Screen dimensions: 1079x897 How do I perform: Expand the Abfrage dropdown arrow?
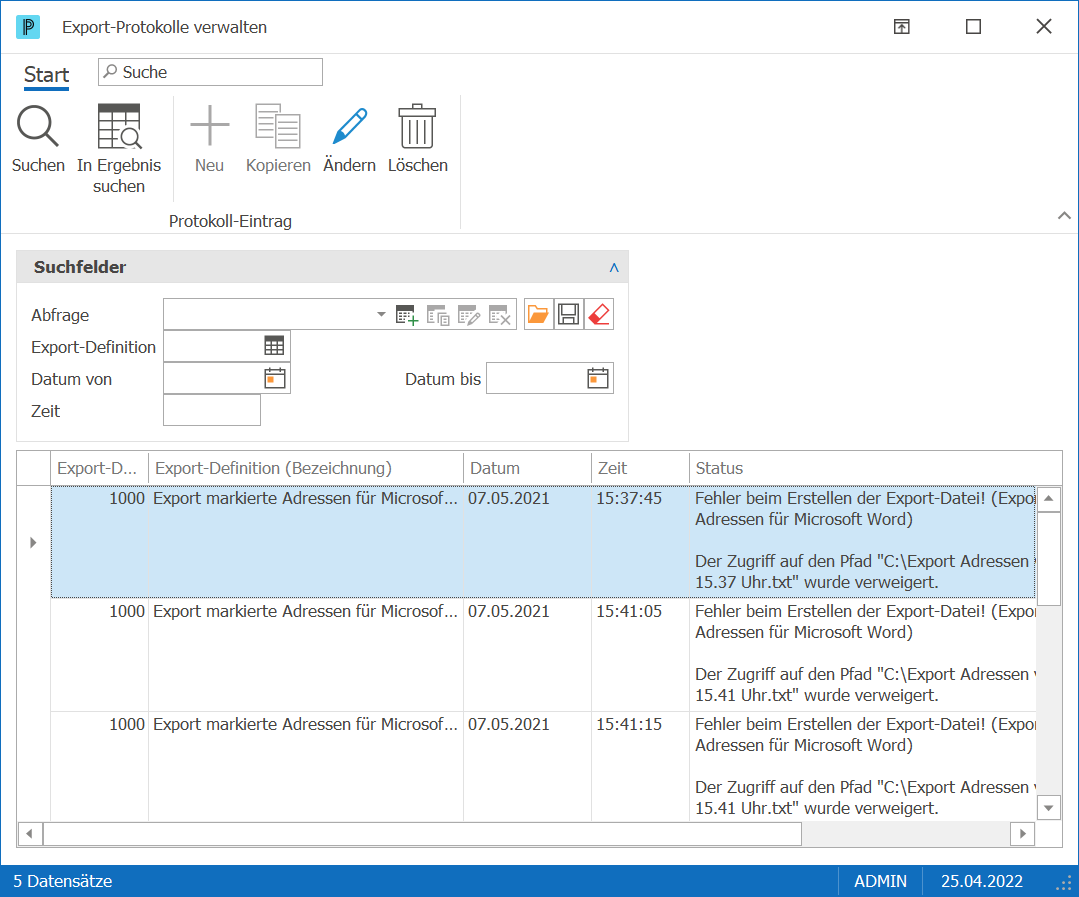(381, 314)
